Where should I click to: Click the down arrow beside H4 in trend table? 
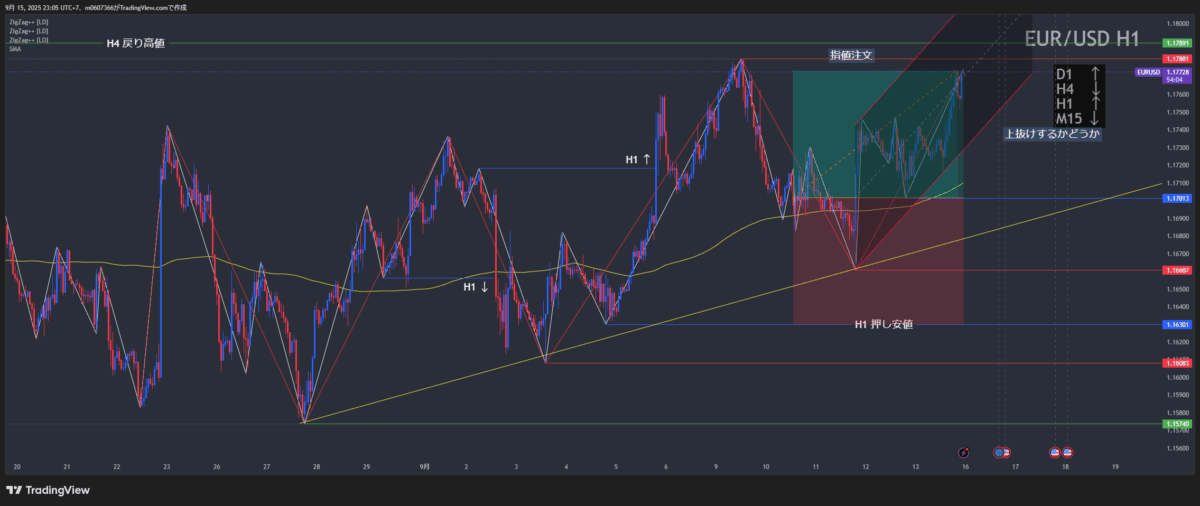click(1096, 89)
